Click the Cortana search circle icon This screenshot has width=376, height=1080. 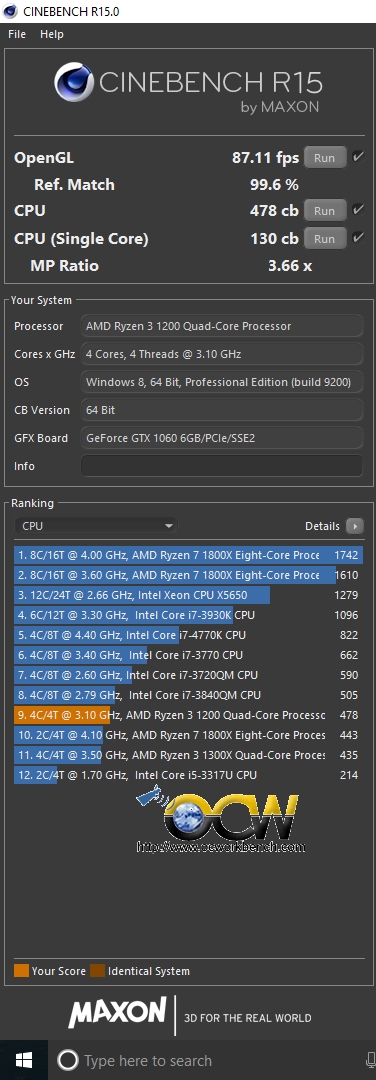click(x=67, y=1061)
